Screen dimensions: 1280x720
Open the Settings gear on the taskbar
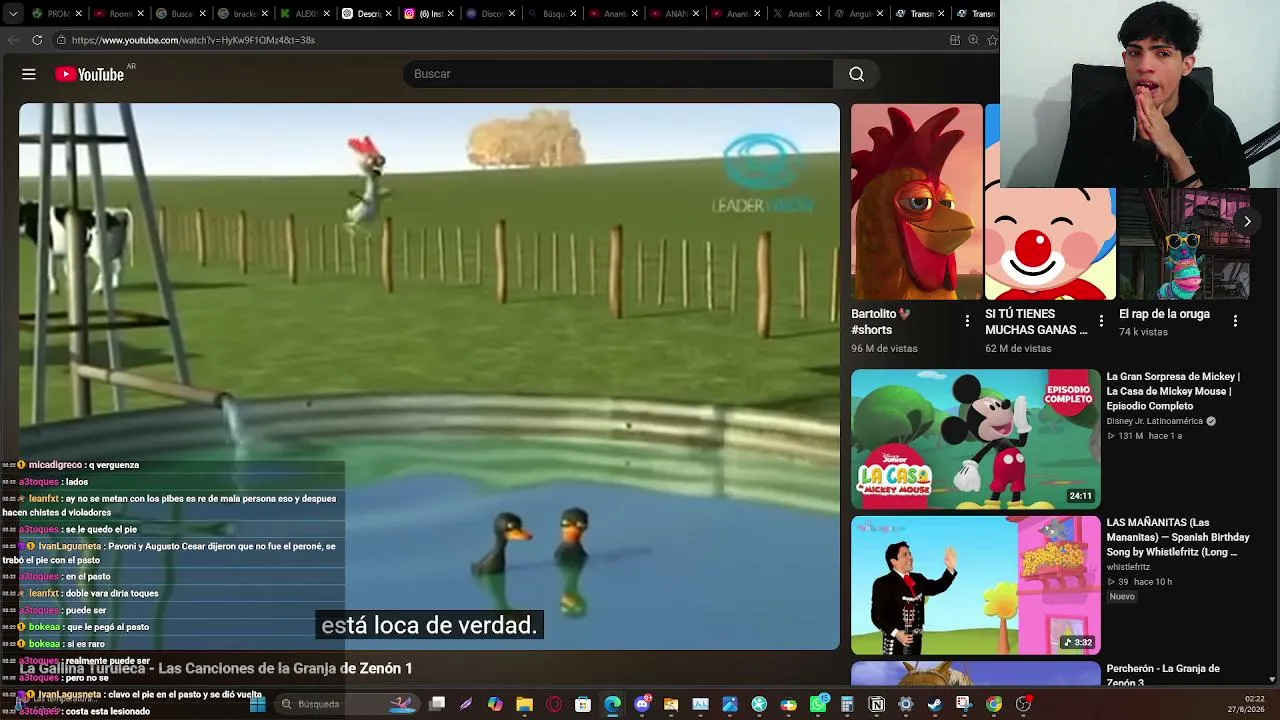tap(906, 704)
